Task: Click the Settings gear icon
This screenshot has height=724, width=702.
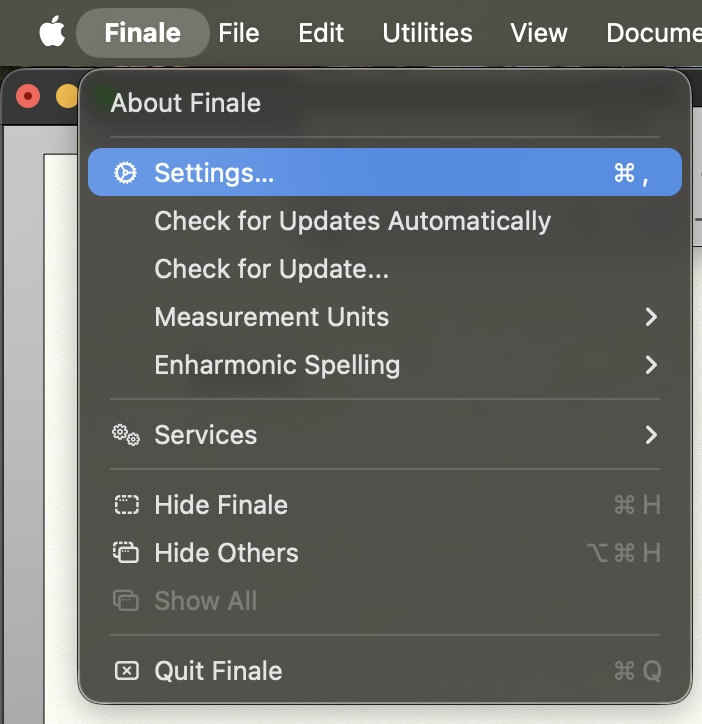Action: [125, 173]
